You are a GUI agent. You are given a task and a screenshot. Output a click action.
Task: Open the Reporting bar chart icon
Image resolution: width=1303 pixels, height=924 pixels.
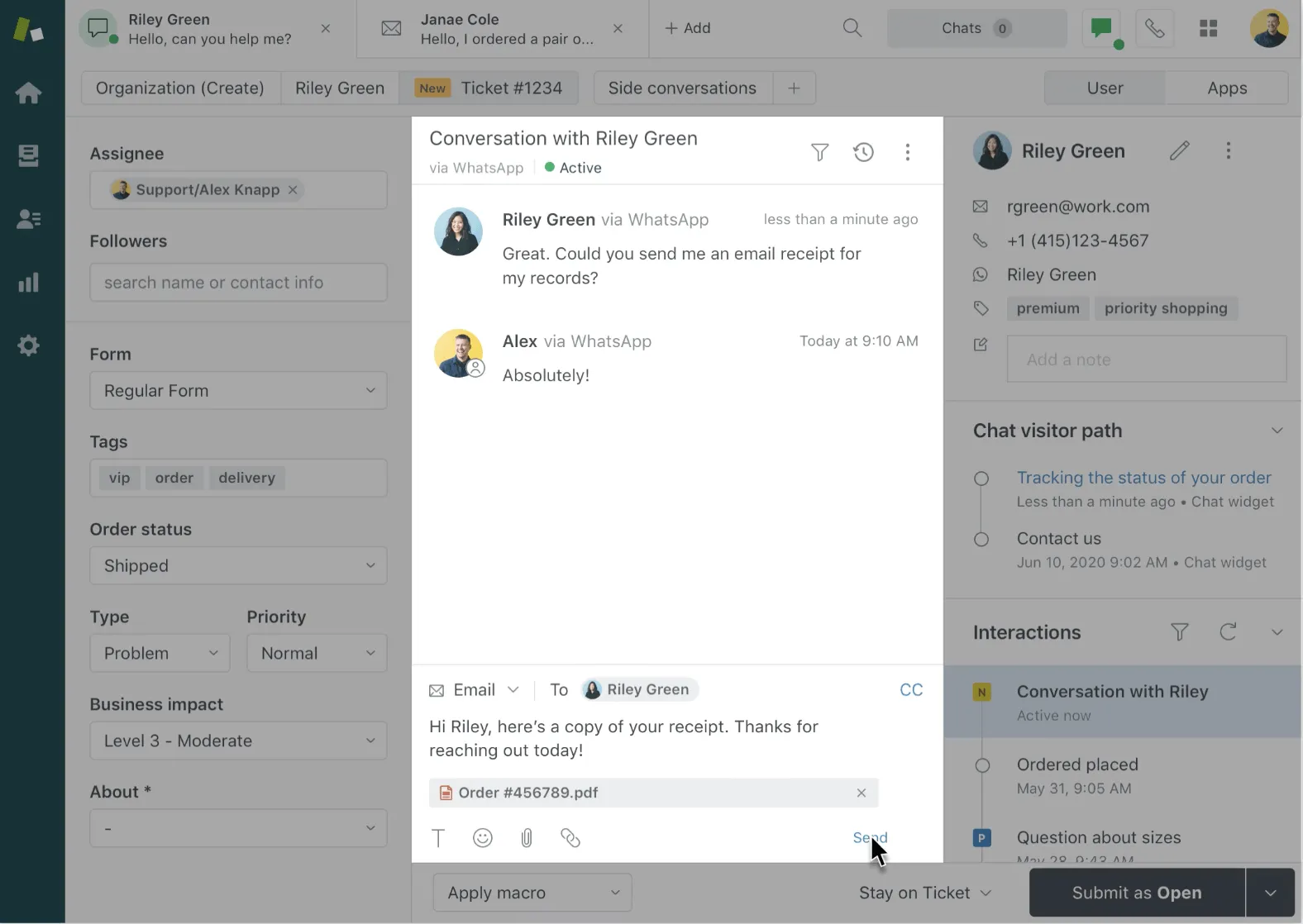28,282
